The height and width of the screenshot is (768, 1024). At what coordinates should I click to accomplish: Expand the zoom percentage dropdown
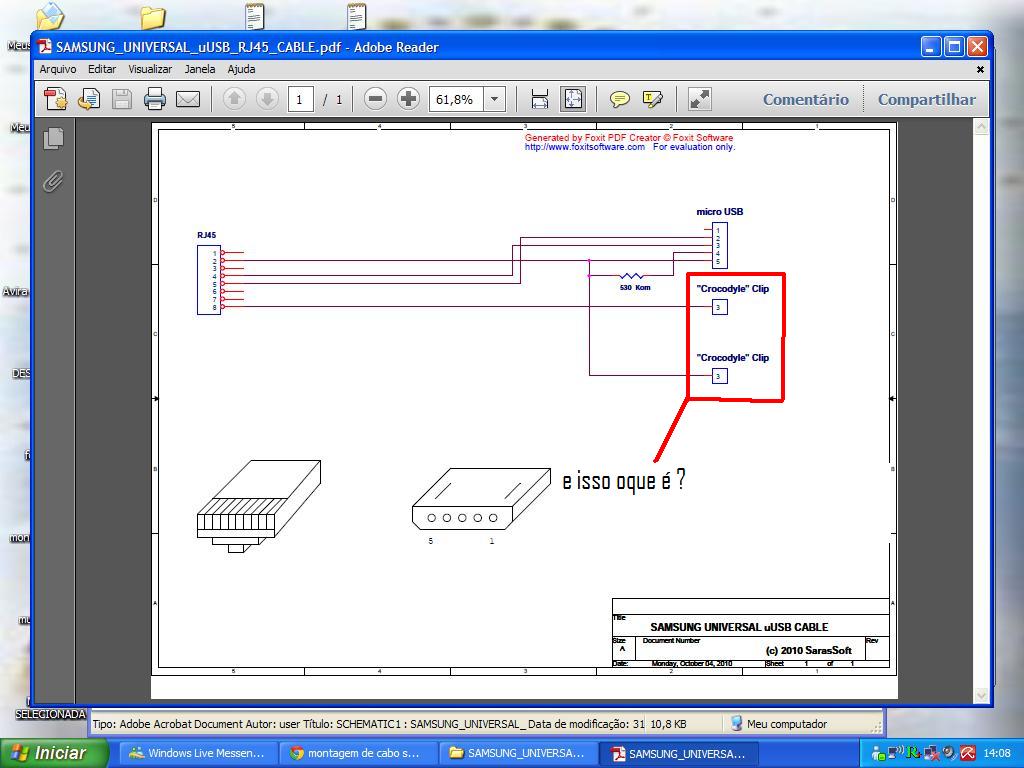[x=494, y=99]
